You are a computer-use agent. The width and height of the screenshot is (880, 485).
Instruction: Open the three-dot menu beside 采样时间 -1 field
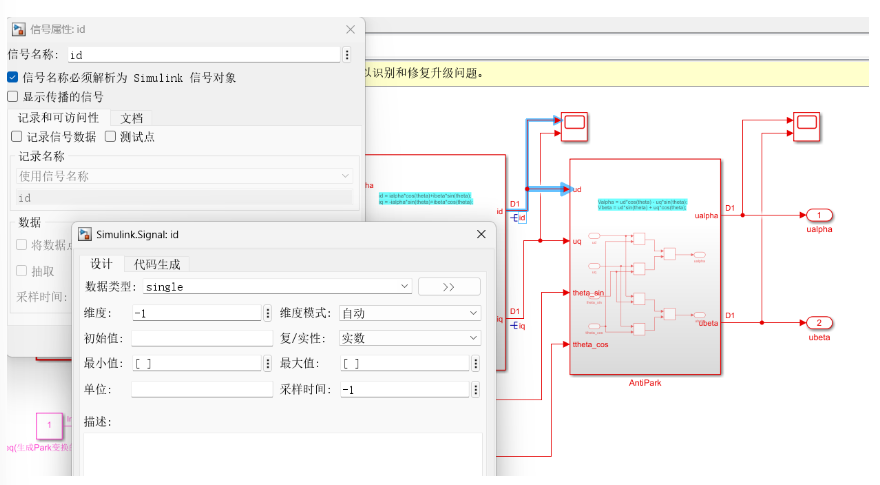pos(475,390)
